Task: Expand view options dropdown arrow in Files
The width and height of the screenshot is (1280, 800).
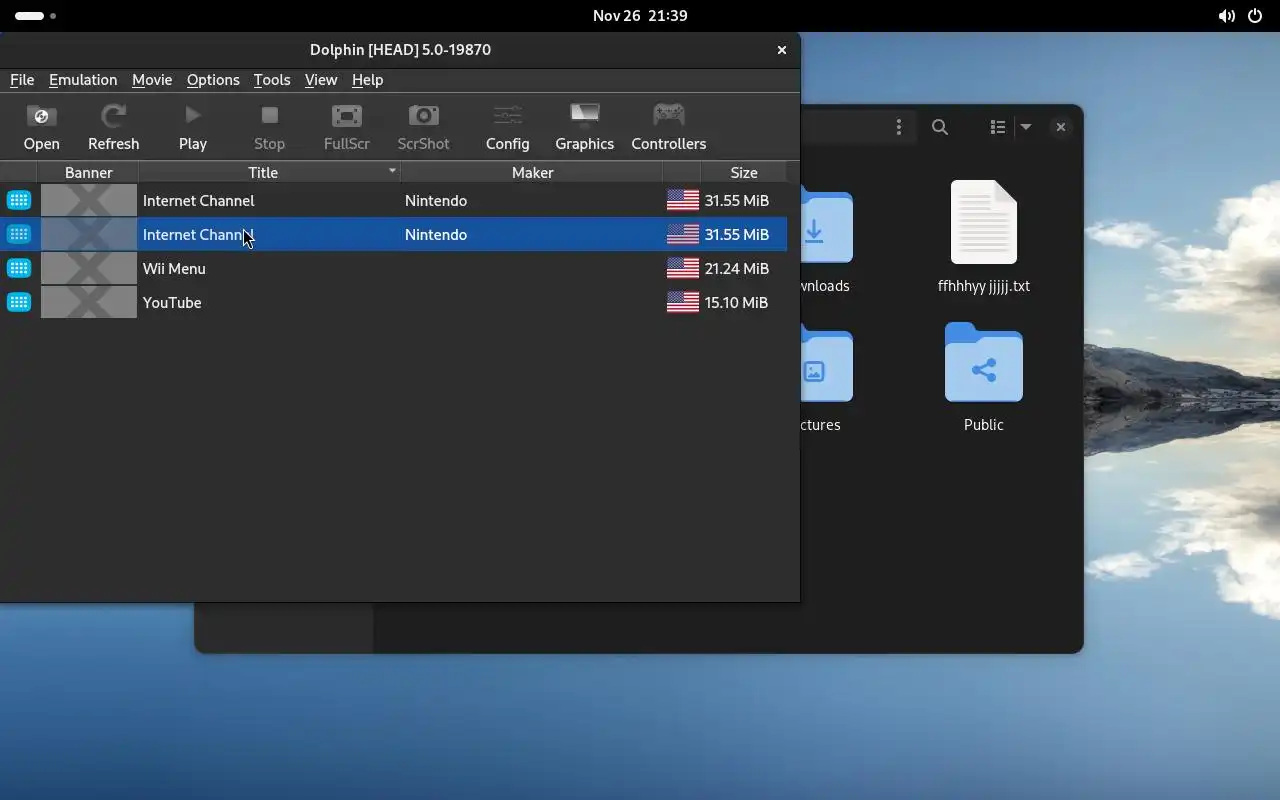Action: (1025, 127)
